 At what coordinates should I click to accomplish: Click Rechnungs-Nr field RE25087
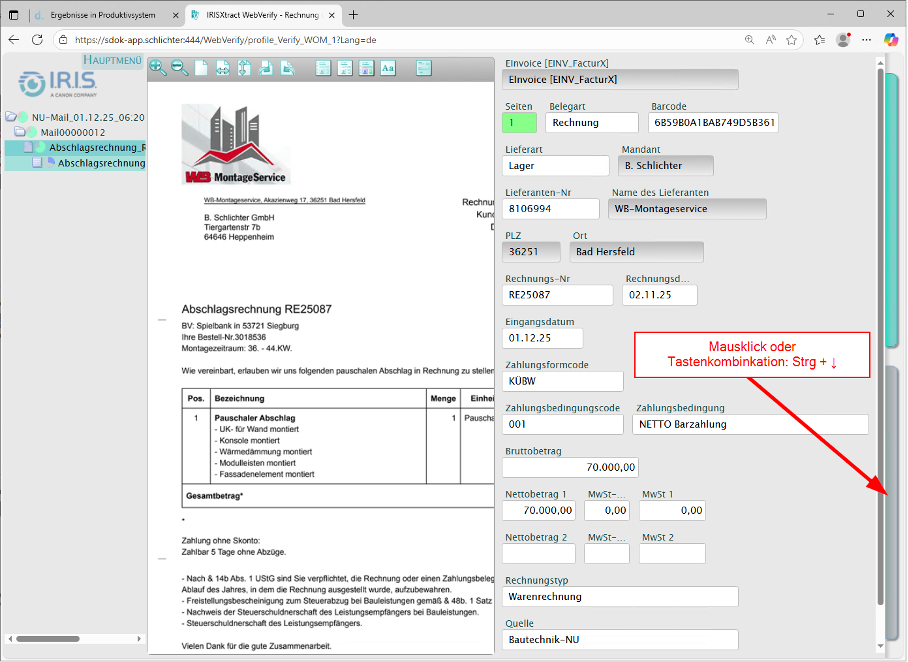click(x=558, y=295)
